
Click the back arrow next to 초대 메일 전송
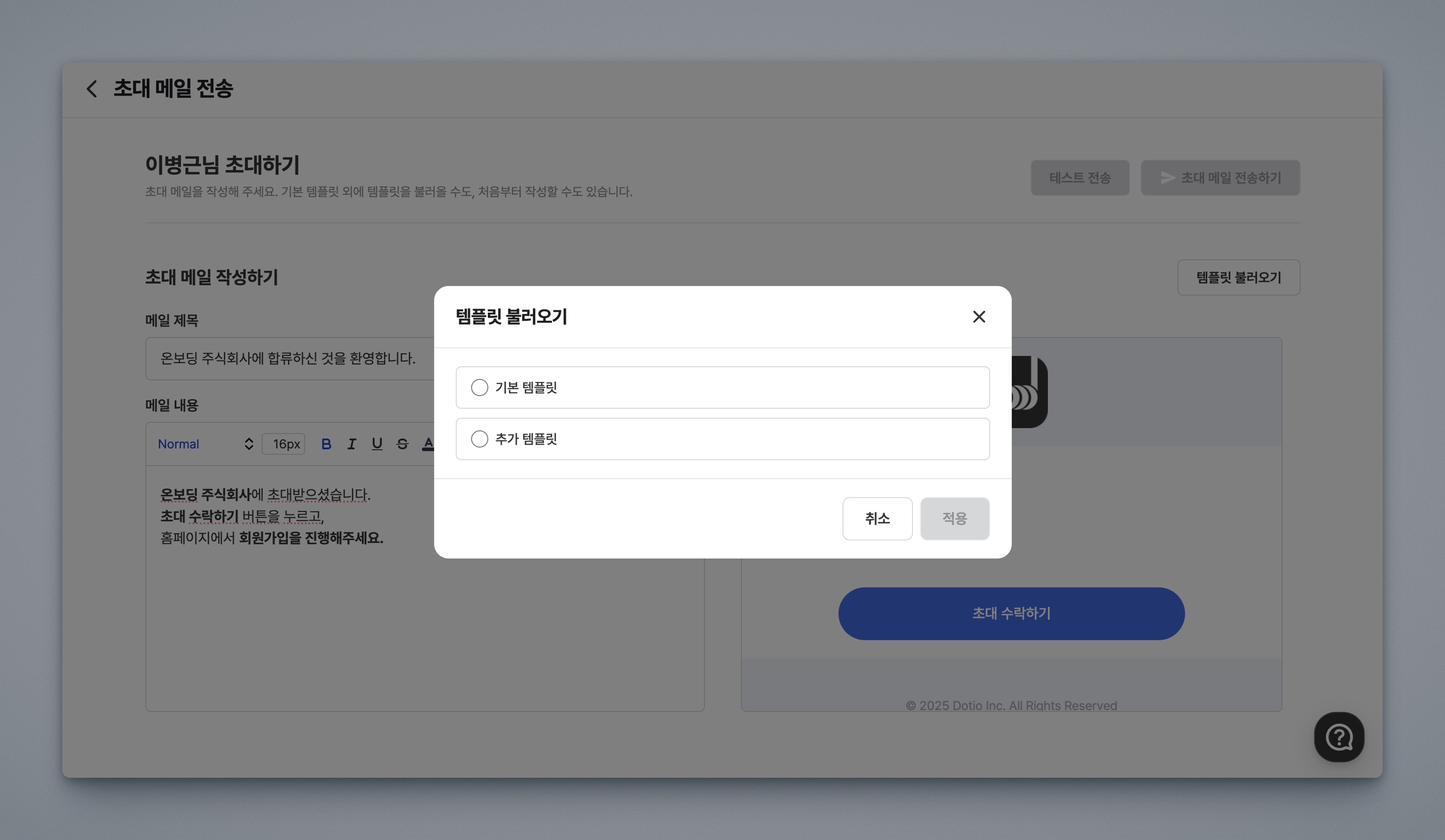(92, 89)
